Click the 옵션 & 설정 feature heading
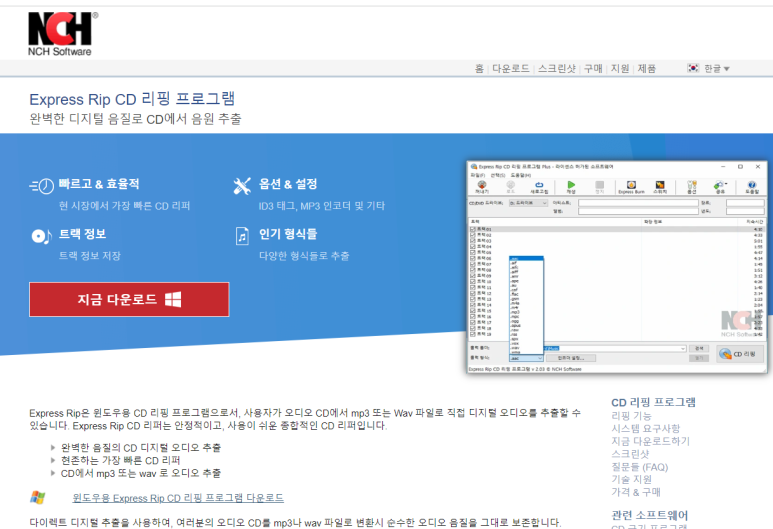Viewport: 773px width, 529px height. pyautogui.click(x=288, y=184)
